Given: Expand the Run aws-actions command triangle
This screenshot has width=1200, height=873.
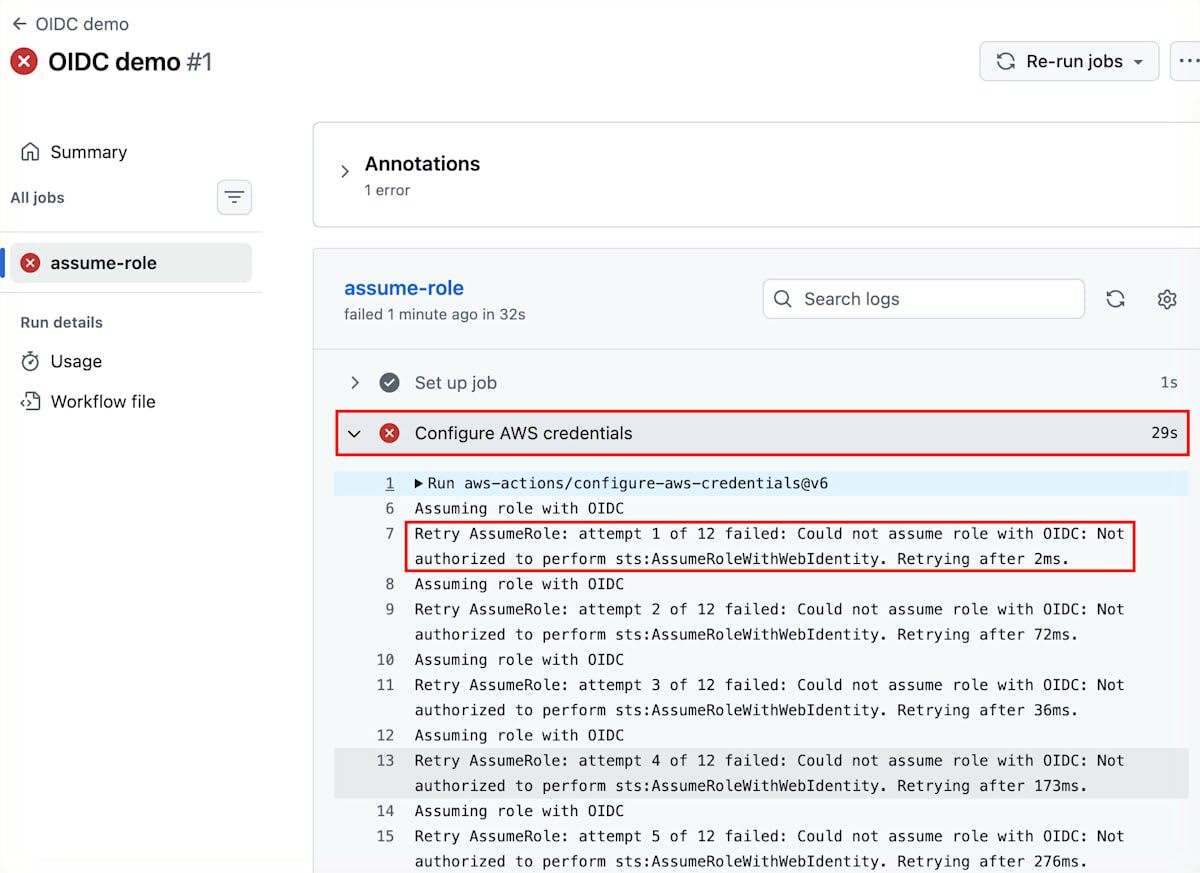Looking at the screenshot, I should click(419, 484).
